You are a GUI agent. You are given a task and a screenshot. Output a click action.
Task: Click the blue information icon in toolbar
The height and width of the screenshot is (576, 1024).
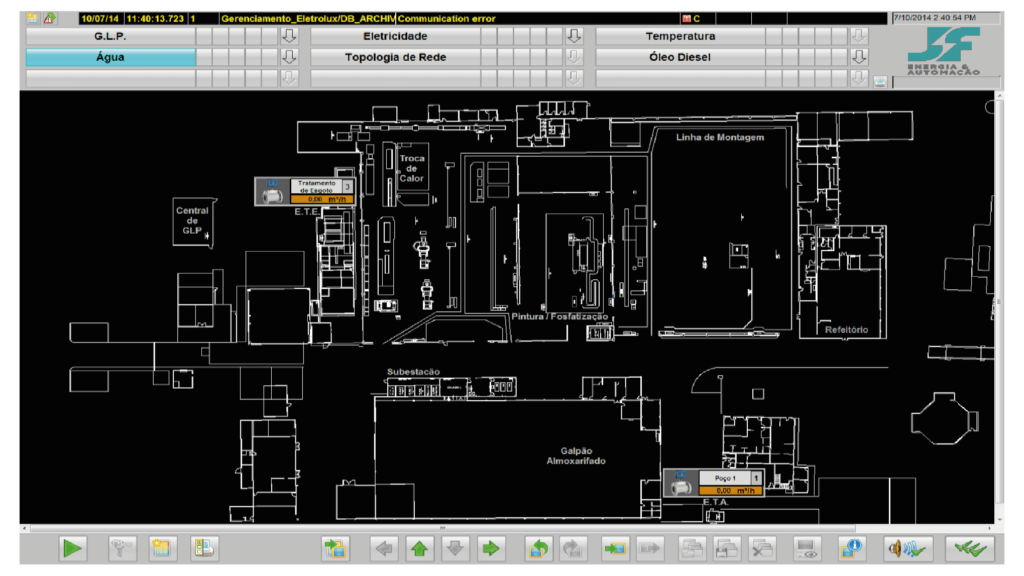pos(852,549)
